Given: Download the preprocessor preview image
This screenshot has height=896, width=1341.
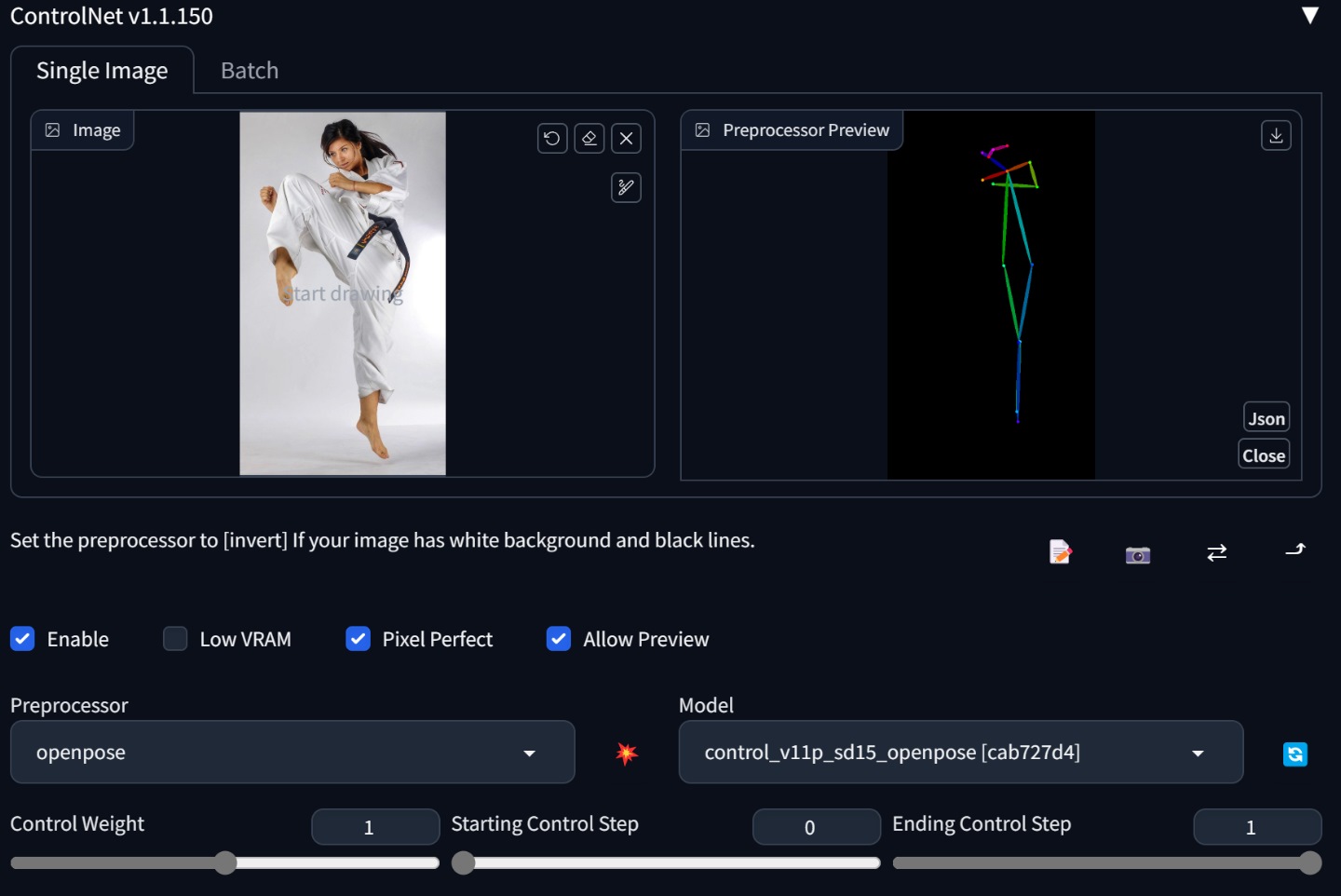Looking at the screenshot, I should (1276, 136).
